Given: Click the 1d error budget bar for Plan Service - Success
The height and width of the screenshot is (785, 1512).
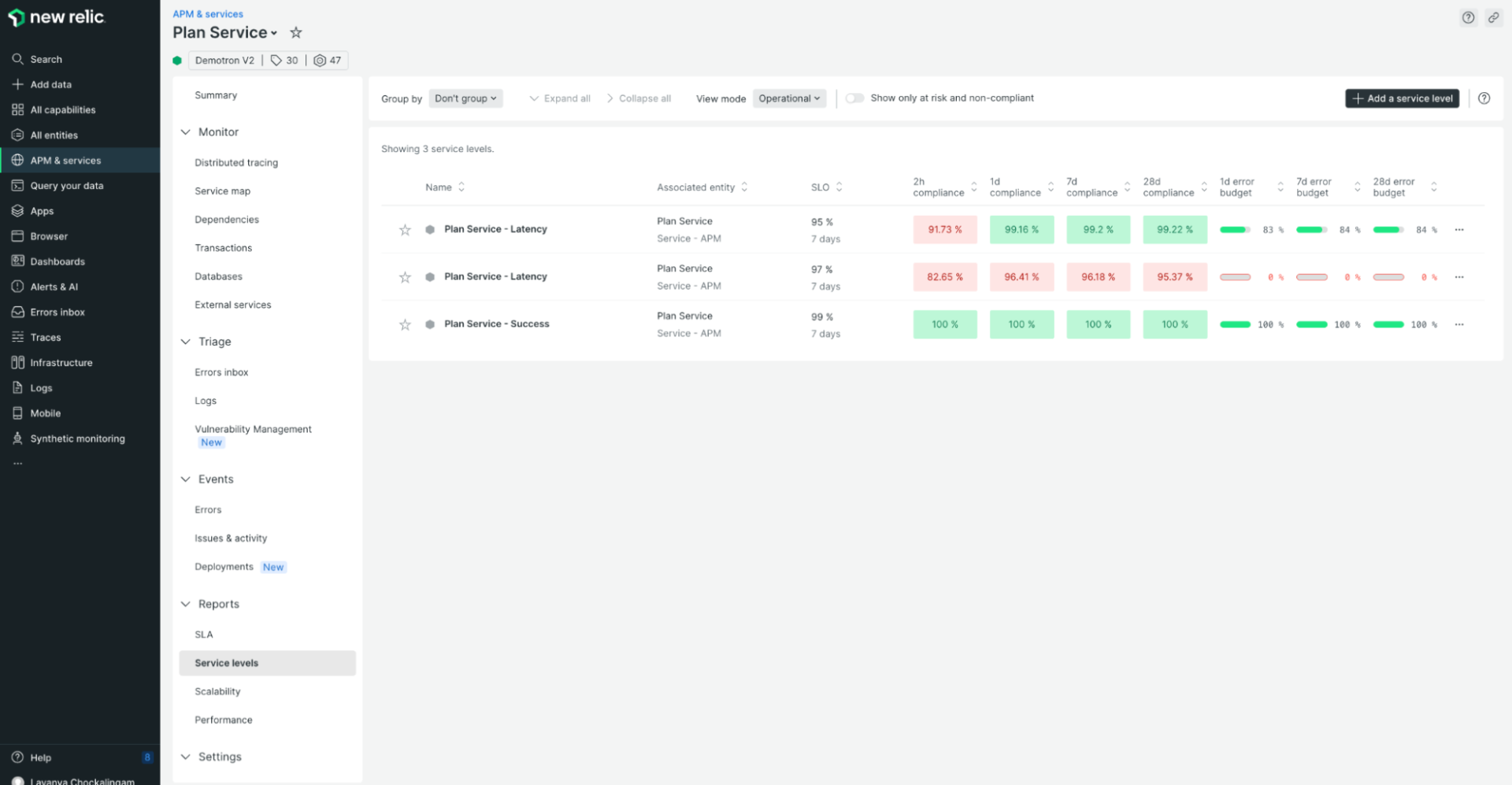Looking at the screenshot, I should [x=1235, y=324].
